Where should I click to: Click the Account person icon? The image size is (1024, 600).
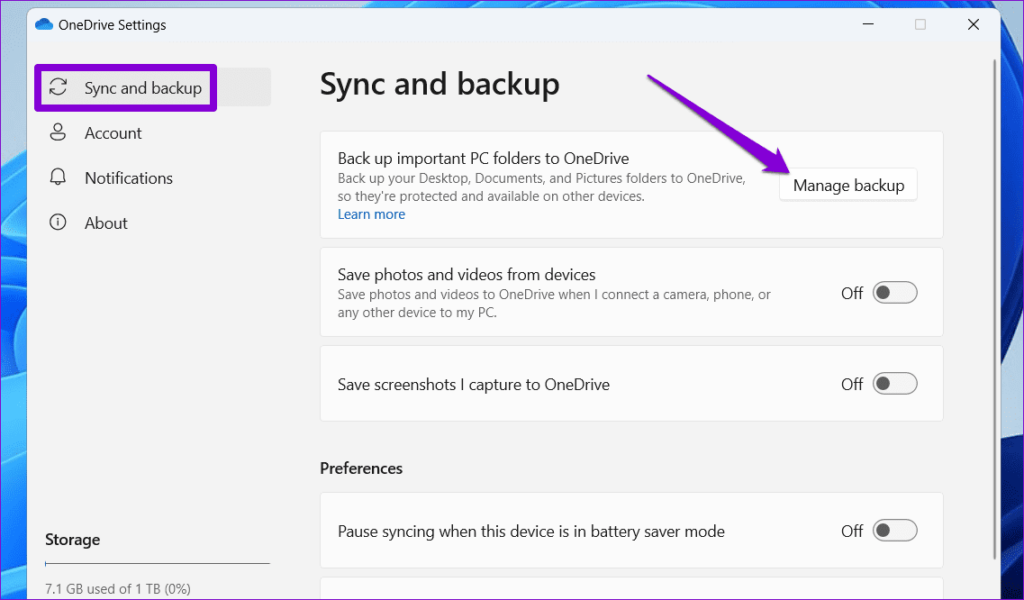[x=59, y=133]
